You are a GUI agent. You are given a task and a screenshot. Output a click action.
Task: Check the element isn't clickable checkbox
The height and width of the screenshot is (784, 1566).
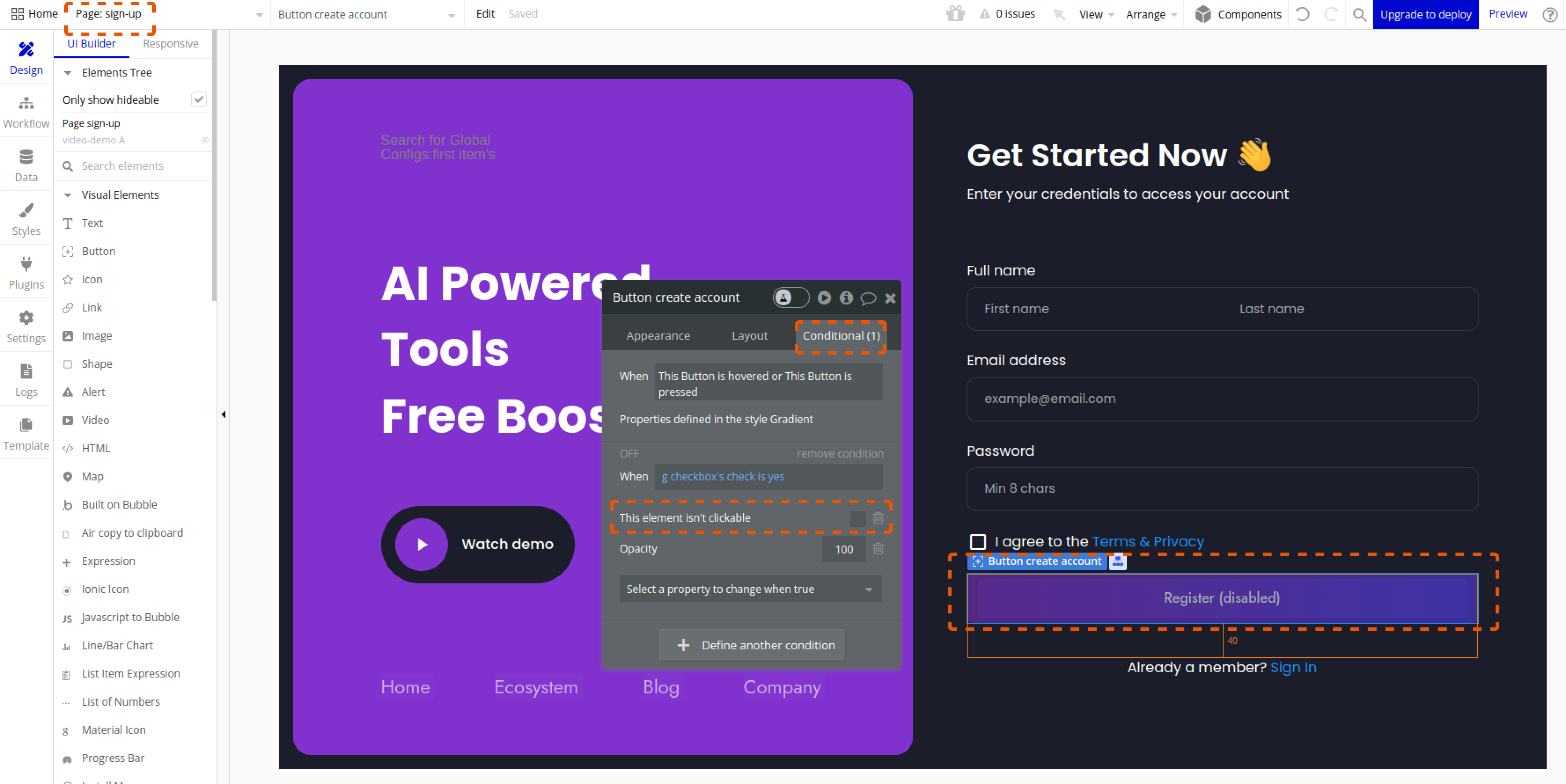(x=857, y=518)
